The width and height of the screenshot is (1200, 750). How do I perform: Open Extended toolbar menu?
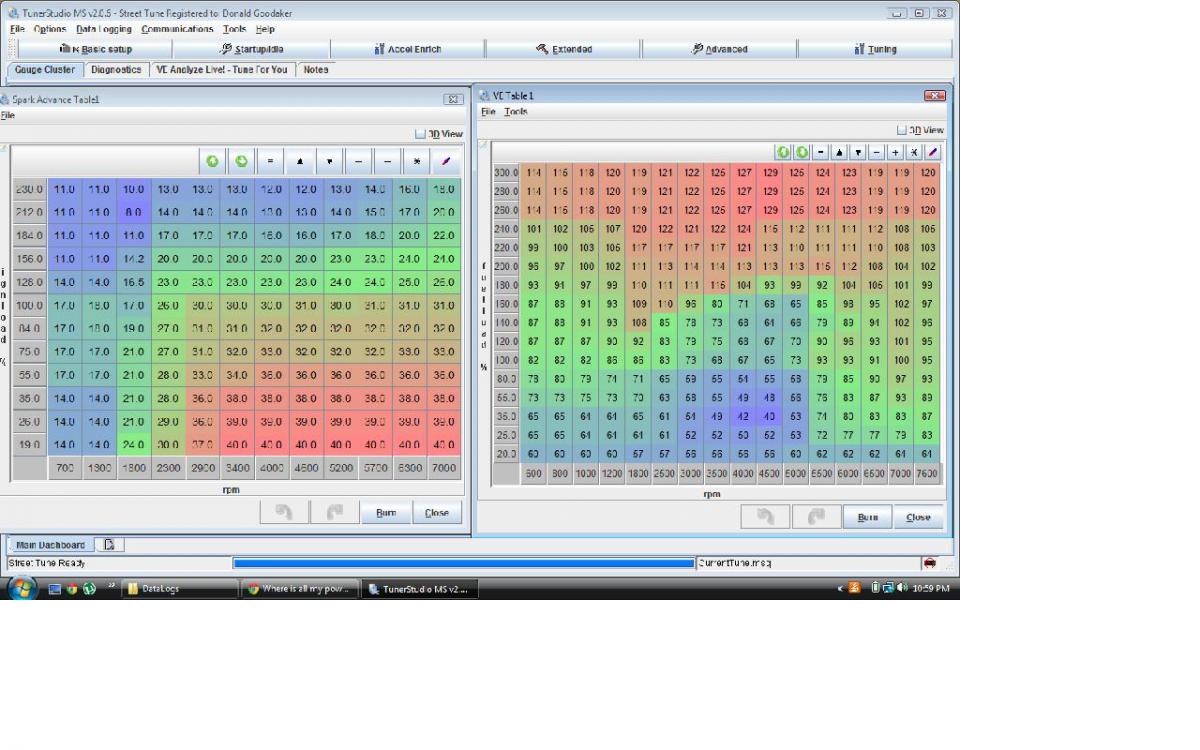point(564,49)
